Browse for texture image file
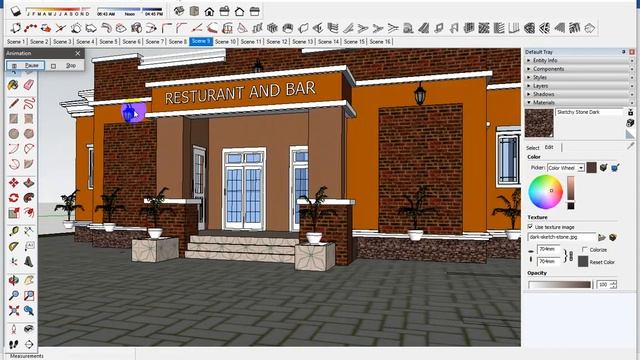Viewport: 640px width, 360px height. [602, 237]
